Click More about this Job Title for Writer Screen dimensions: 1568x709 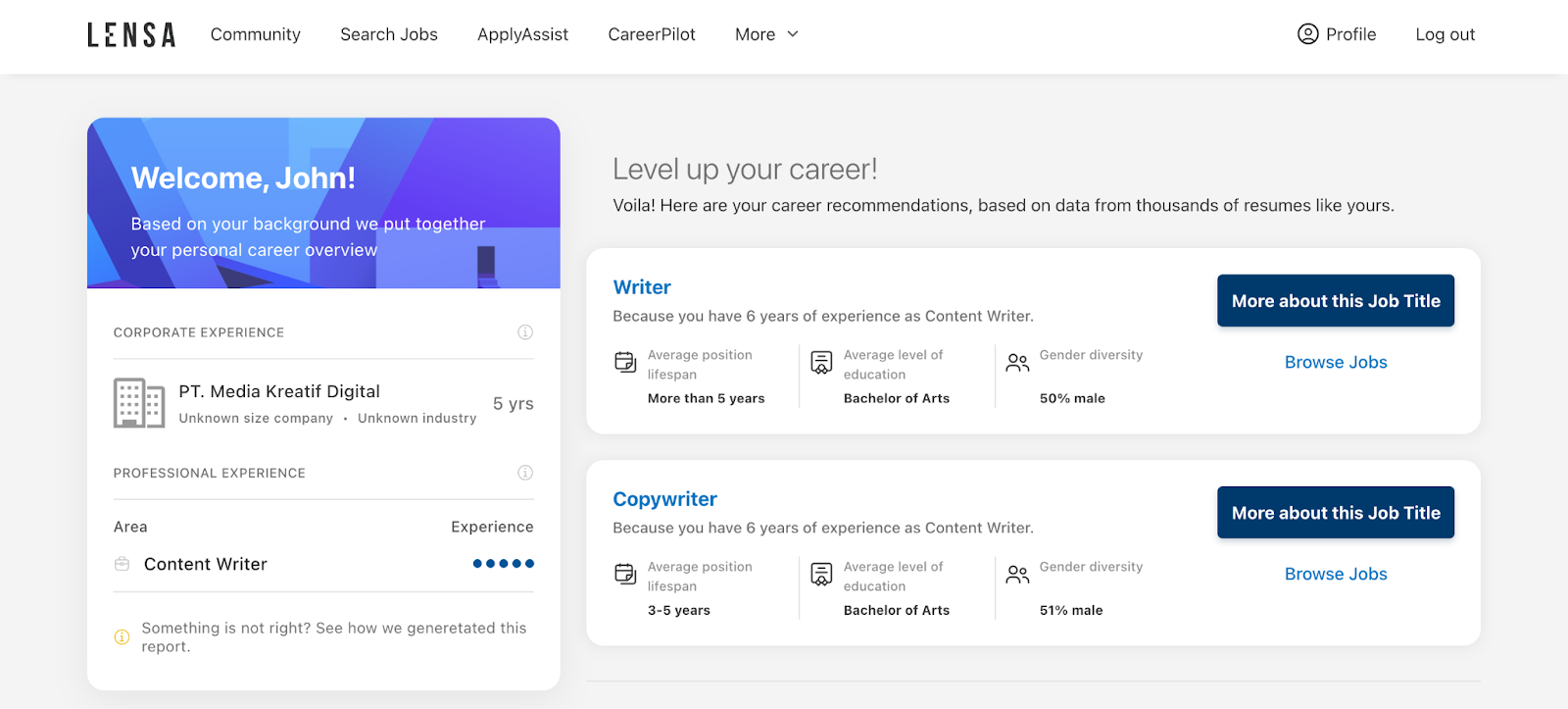pos(1335,301)
